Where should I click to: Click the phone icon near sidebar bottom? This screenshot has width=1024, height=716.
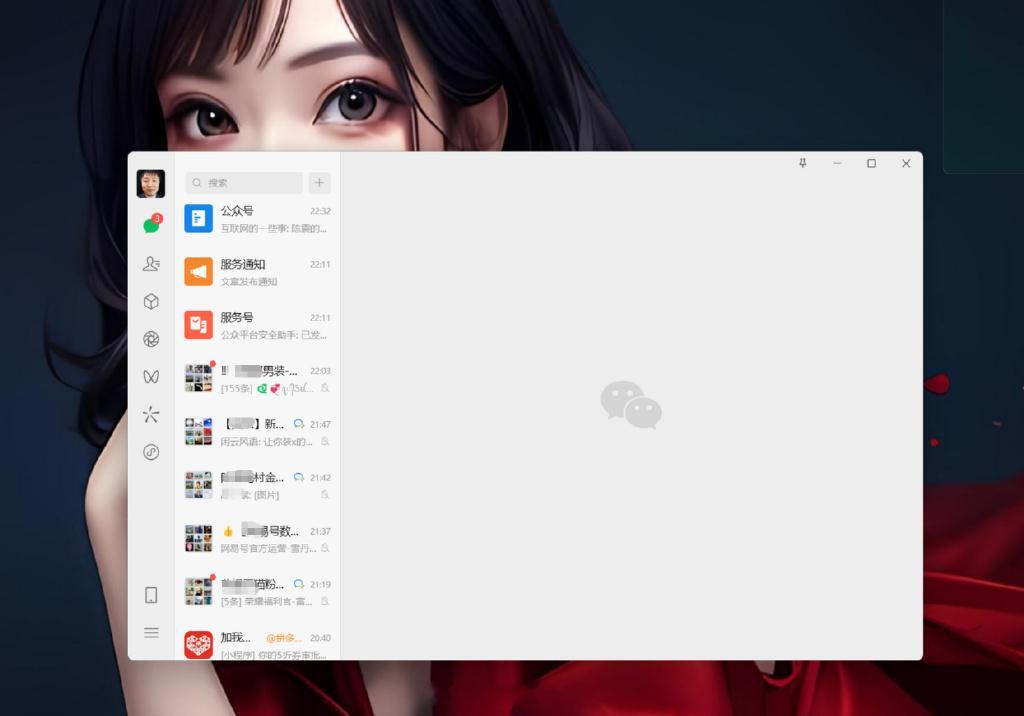pyautogui.click(x=152, y=594)
